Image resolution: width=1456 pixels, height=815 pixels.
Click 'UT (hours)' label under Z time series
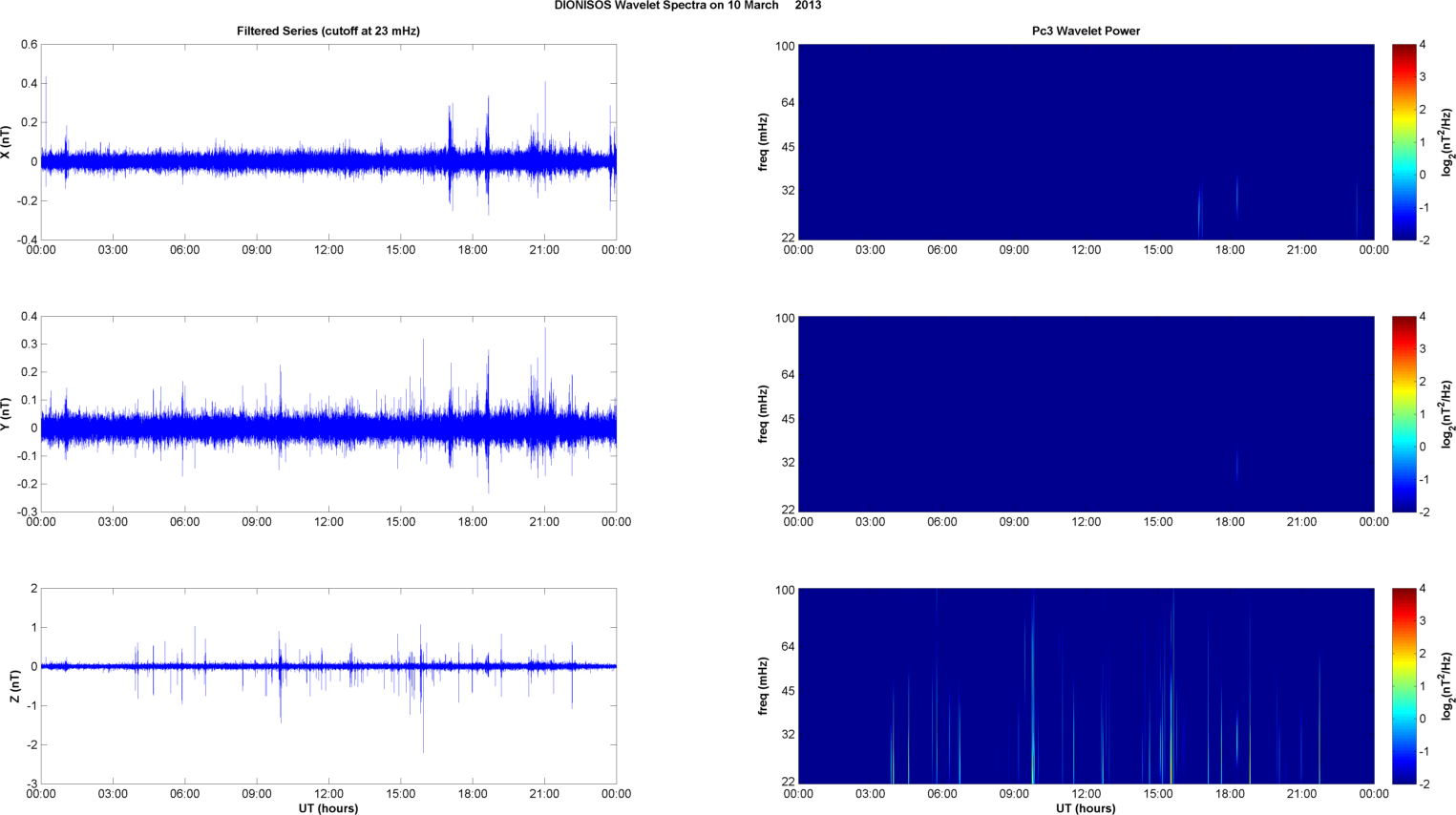(x=328, y=808)
